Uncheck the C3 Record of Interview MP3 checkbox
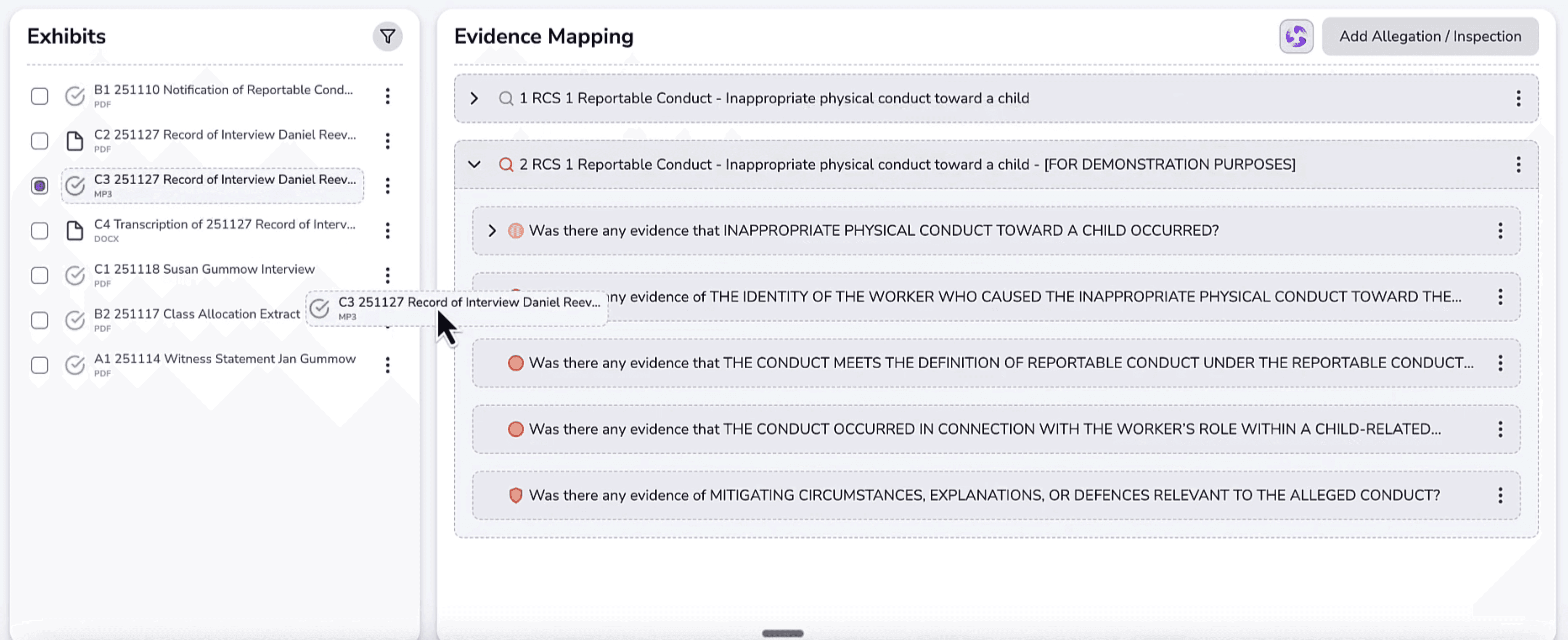This screenshot has height=640, width=1568. [40, 185]
